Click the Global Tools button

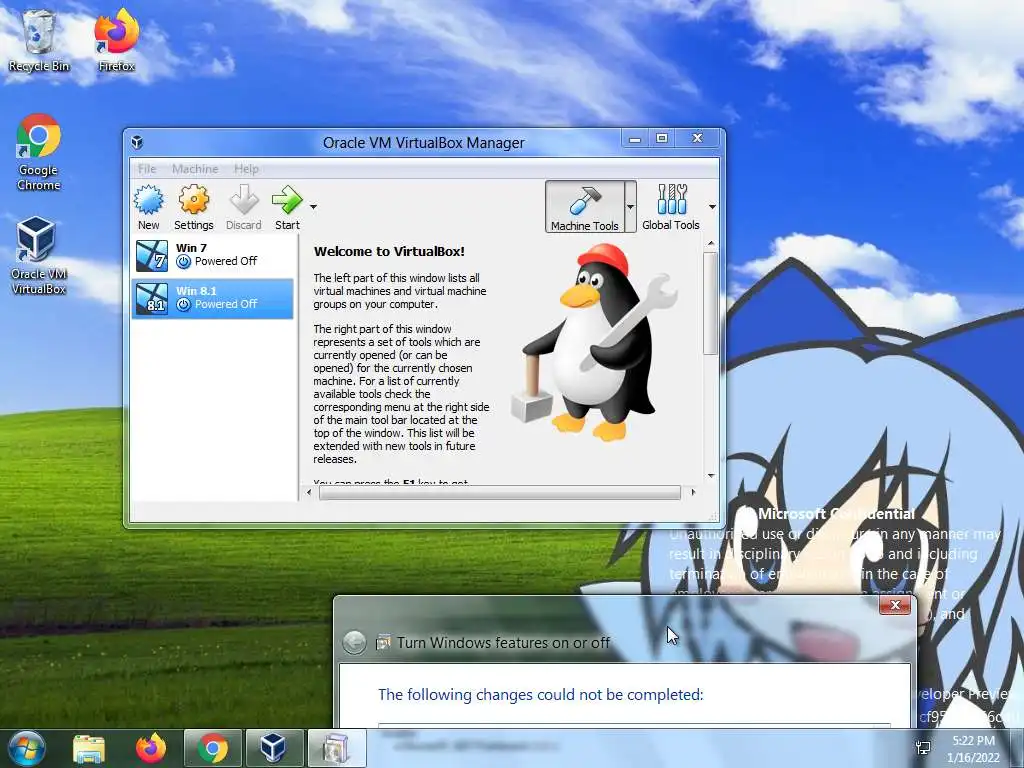click(671, 207)
